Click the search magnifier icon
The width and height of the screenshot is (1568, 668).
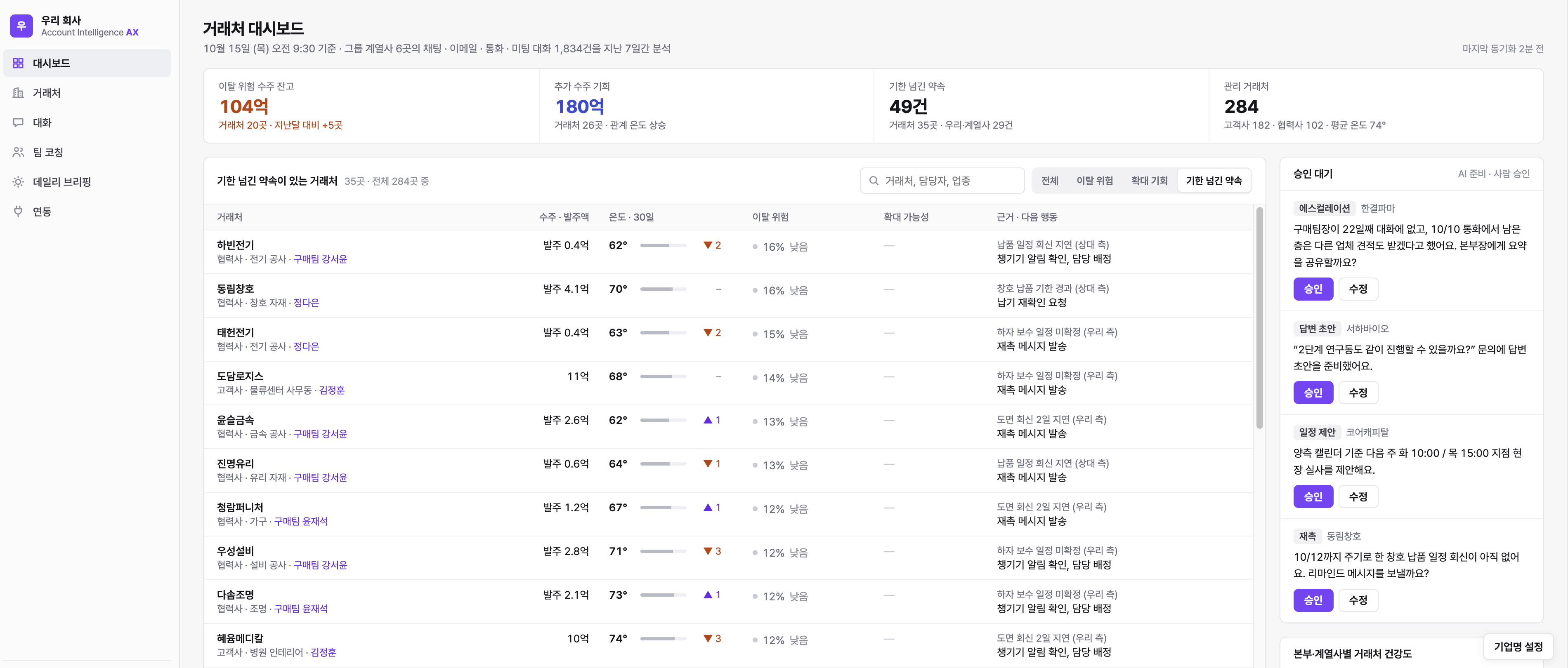coord(874,181)
